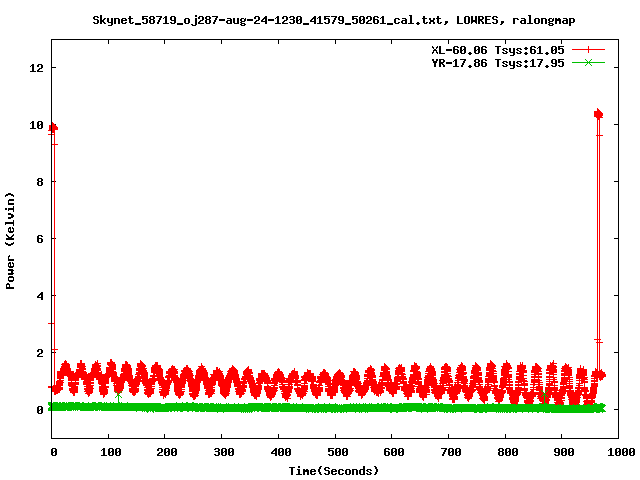Click the x-axis tick label 900
Viewport: 640px width, 480px height.
[564, 452]
